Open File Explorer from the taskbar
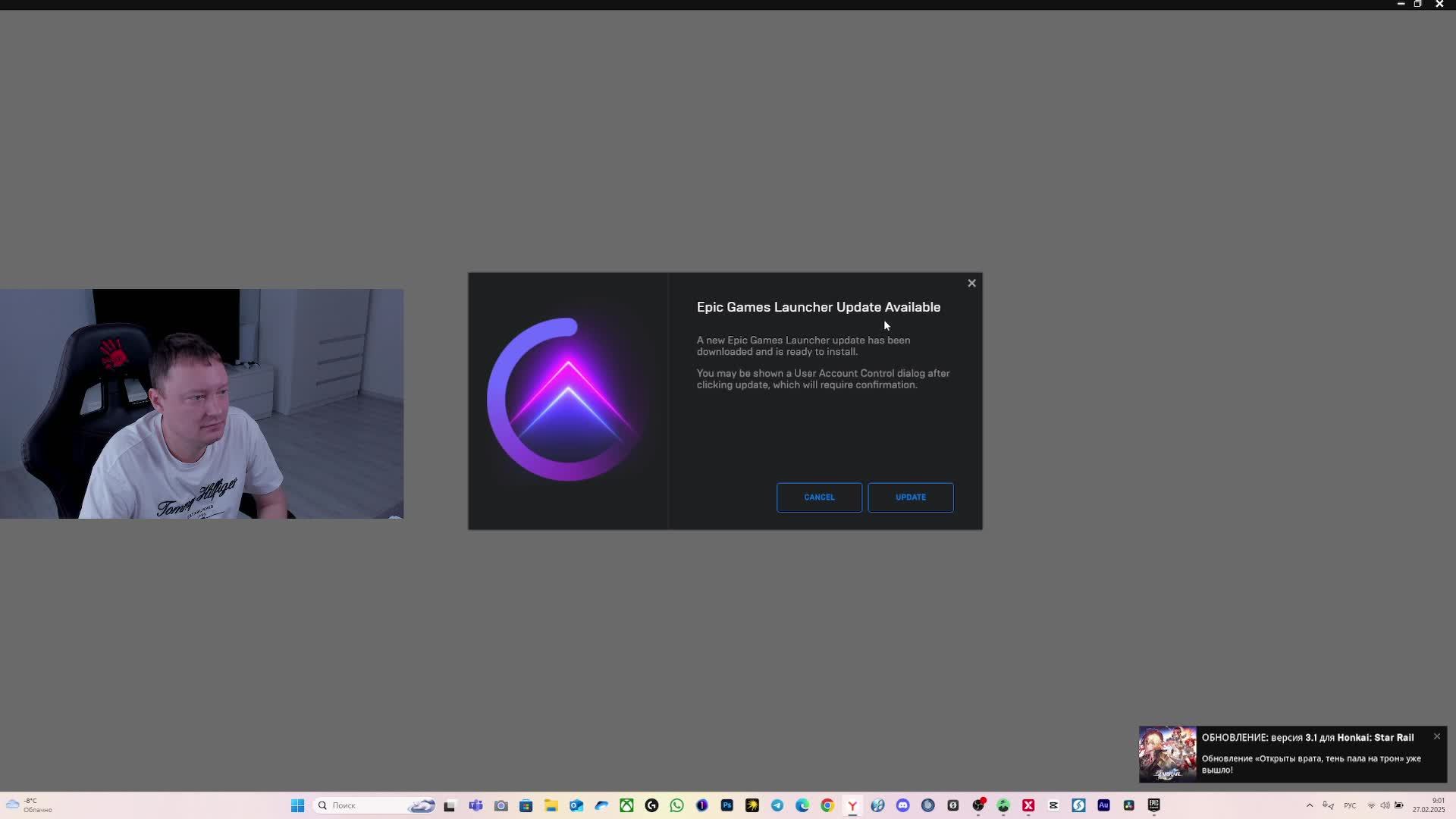This screenshot has height=819, width=1456. pyautogui.click(x=551, y=805)
